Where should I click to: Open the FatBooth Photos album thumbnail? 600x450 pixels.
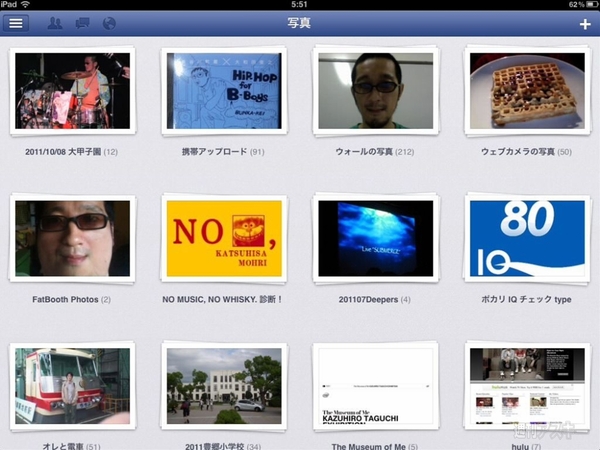coord(72,238)
